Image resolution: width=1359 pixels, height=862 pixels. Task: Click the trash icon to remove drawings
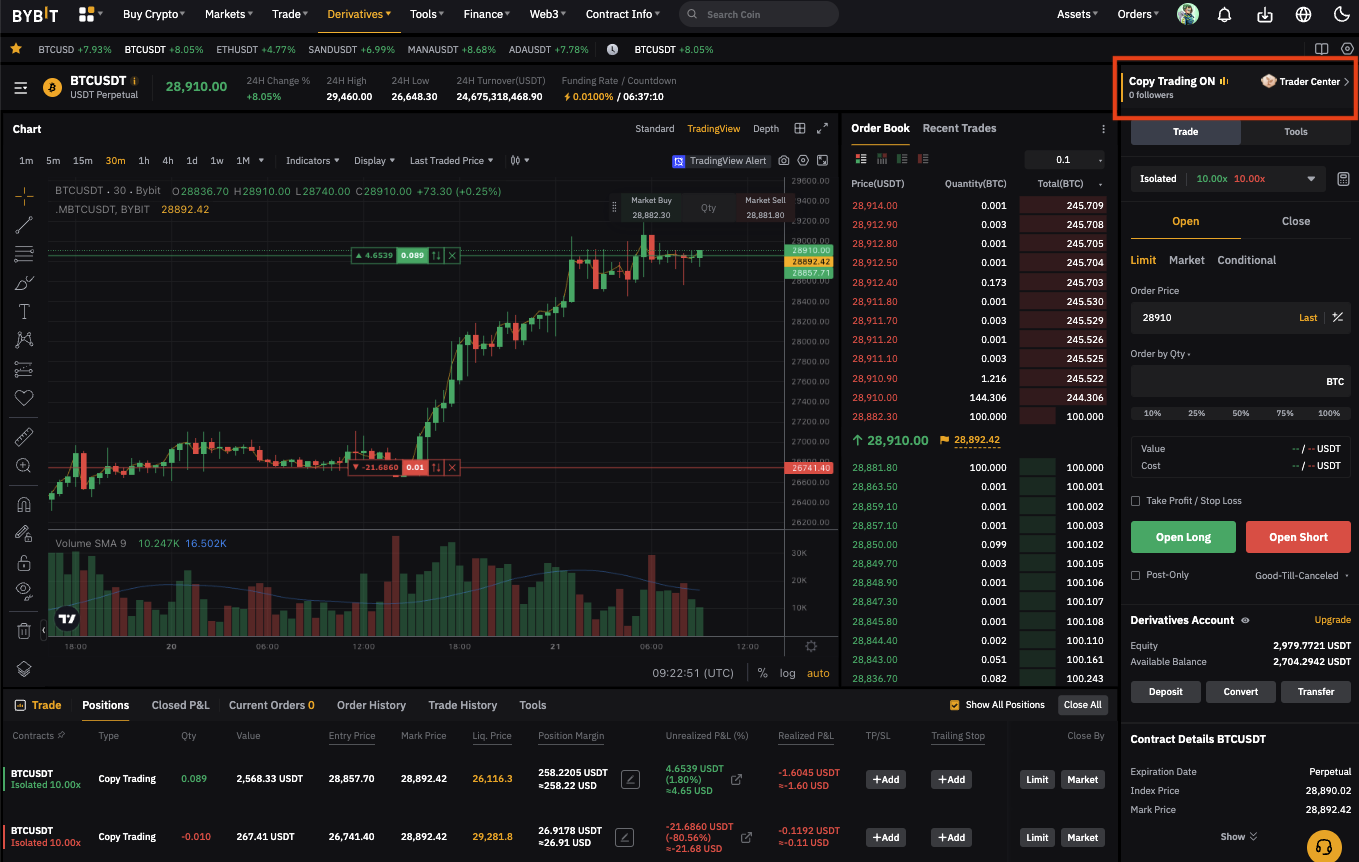24,630
